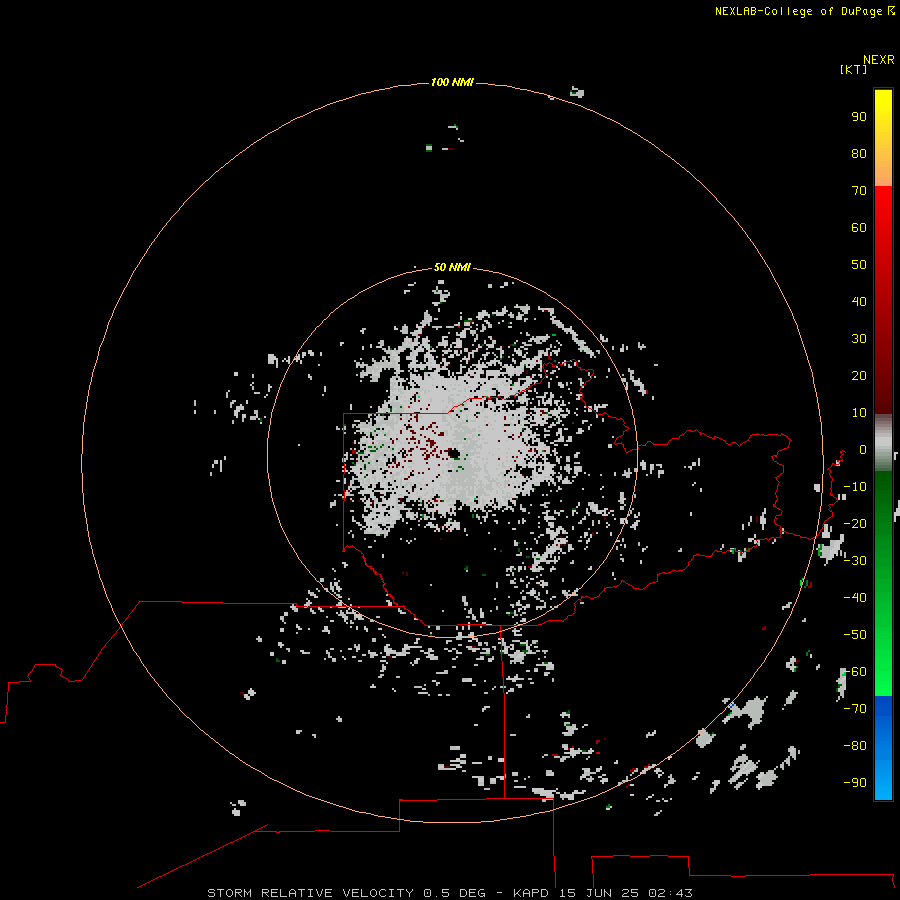900x900 pixels.
Task: Click the gray zero-velocity segment of color bar
Action: 883,442
